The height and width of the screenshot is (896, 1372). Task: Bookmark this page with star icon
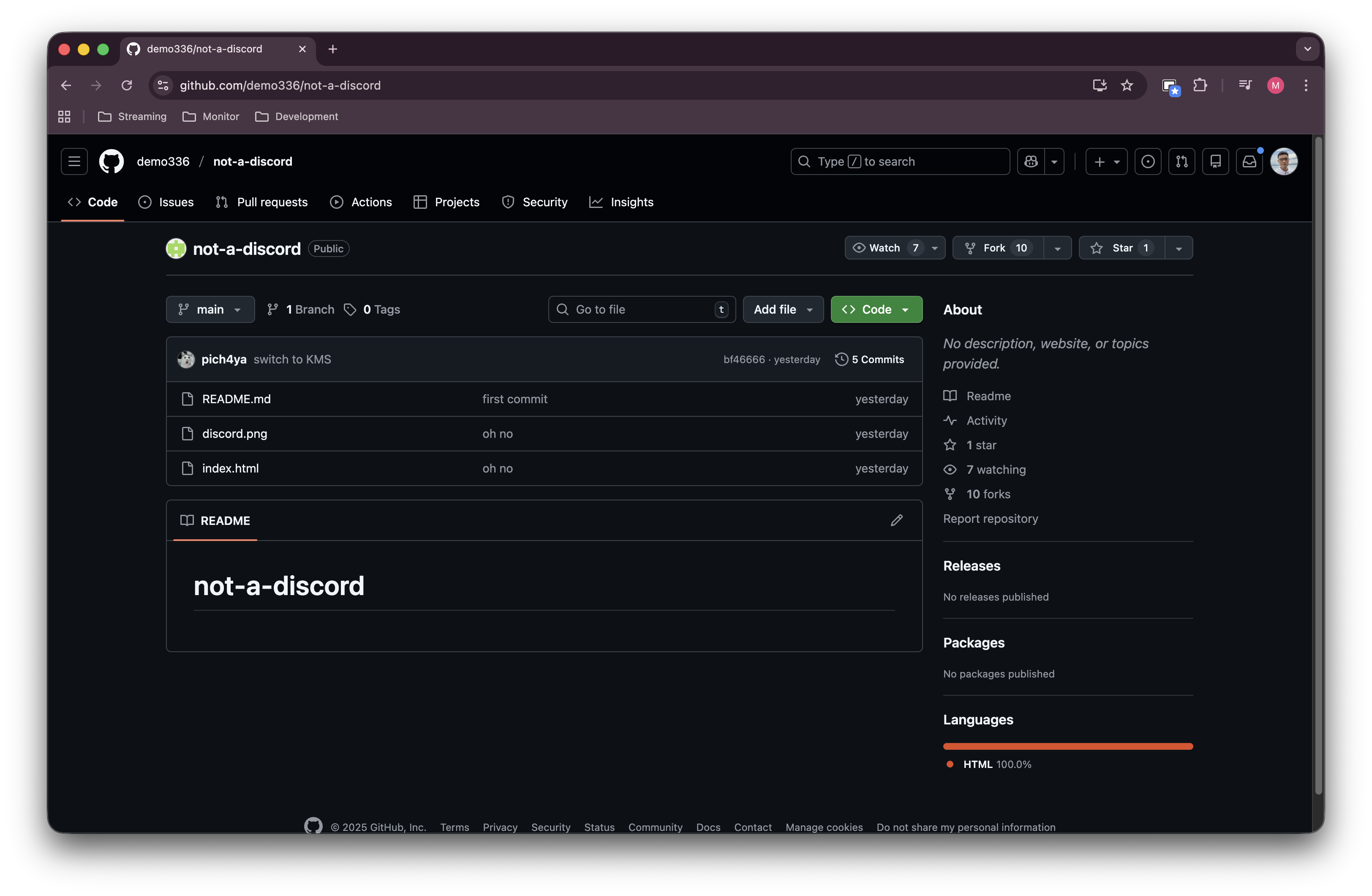click(x=1127, y=85)
